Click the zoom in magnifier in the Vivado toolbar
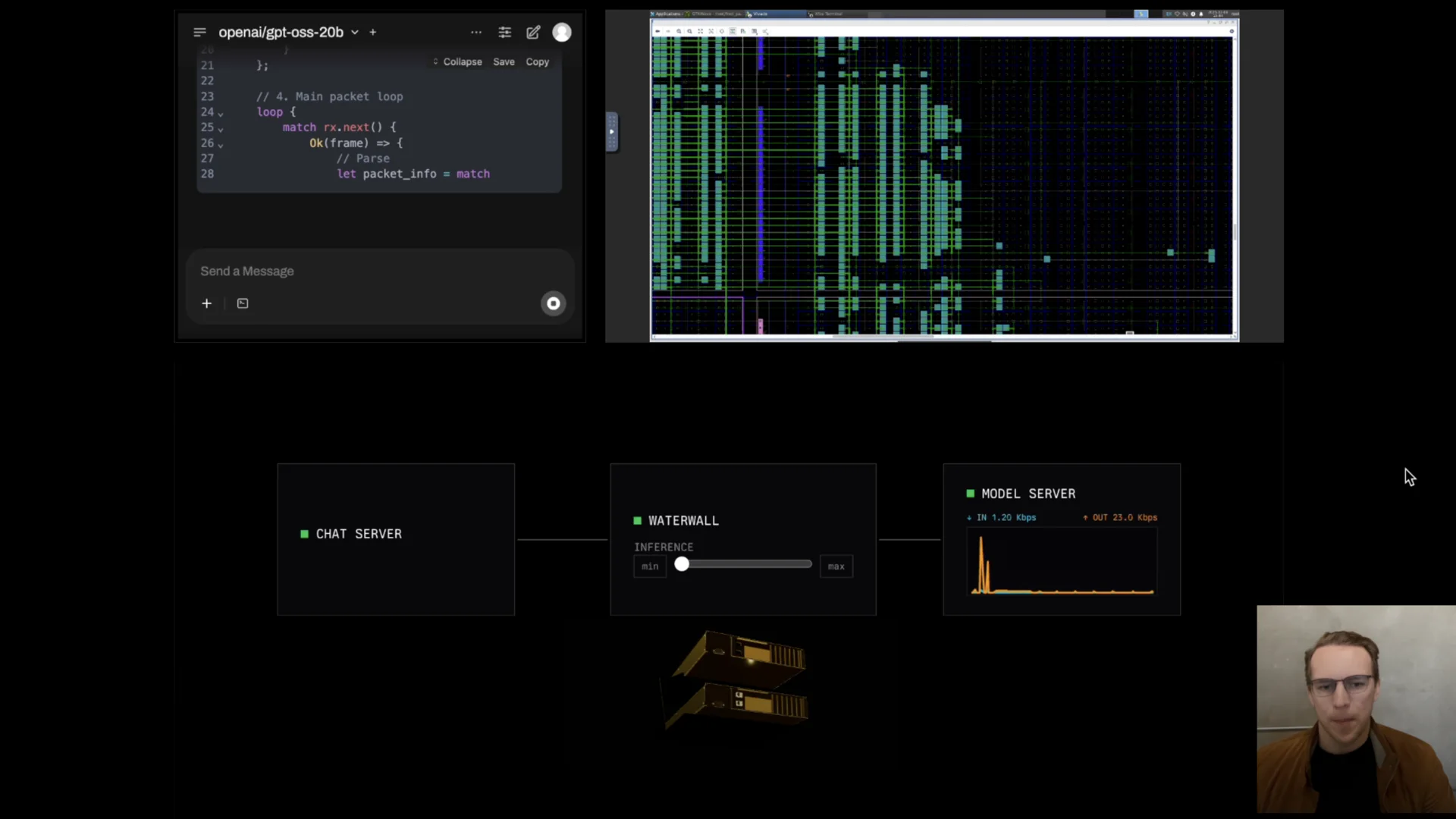The width and height of the screenshot is (1456, 819). (679, 31)
